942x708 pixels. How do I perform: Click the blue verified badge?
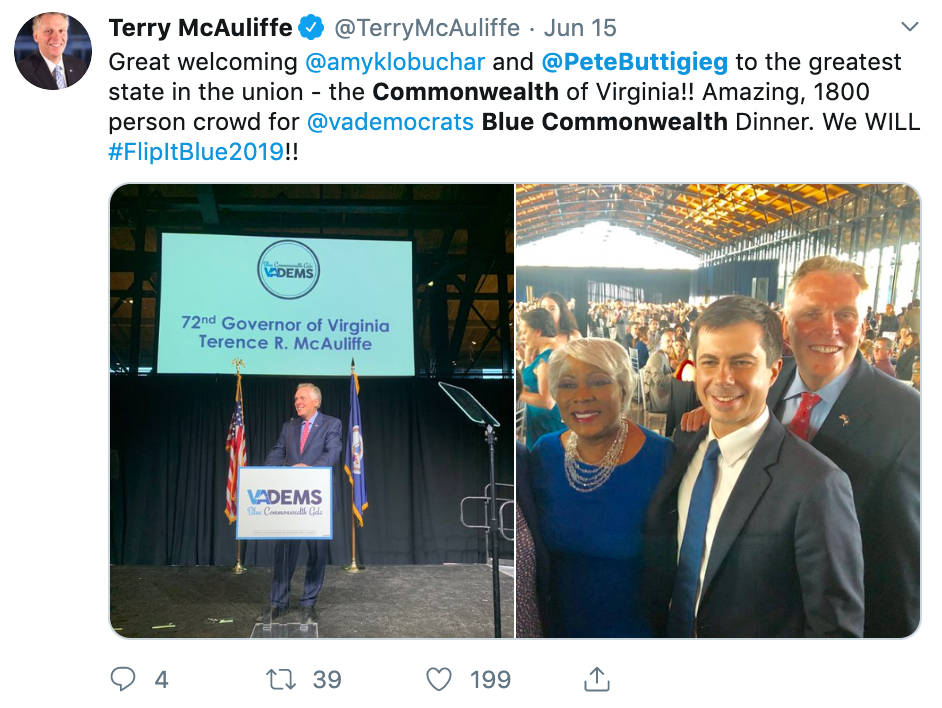312,28
